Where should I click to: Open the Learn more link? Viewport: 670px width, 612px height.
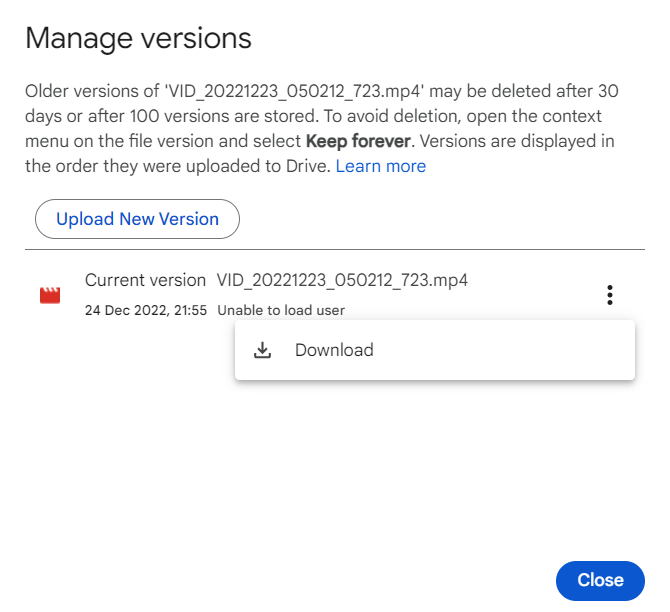380,166
